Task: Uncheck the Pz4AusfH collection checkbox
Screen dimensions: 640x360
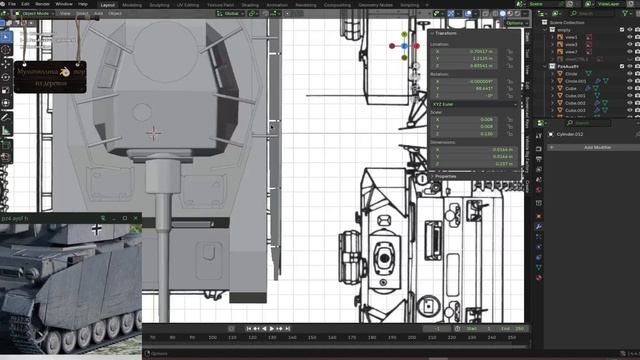Action: (x=622, y=66)
